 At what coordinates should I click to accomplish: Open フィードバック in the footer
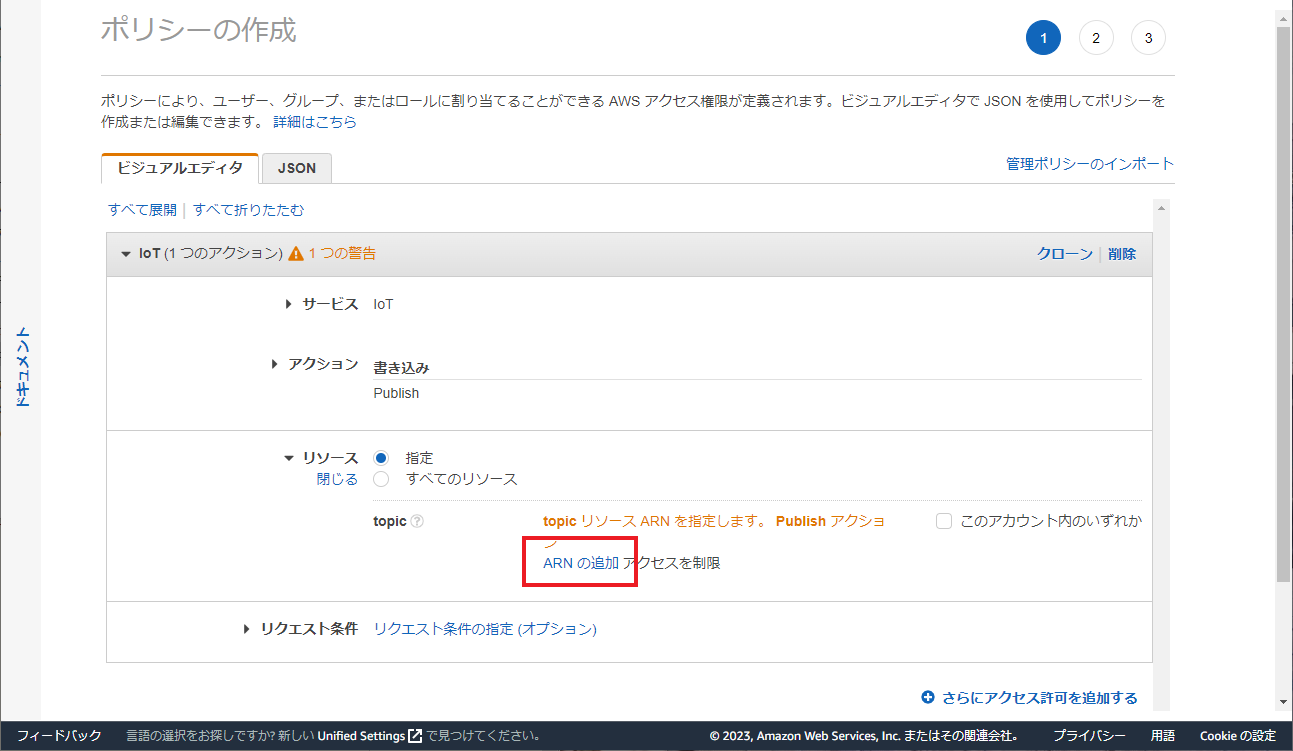[x=59, y=736]
